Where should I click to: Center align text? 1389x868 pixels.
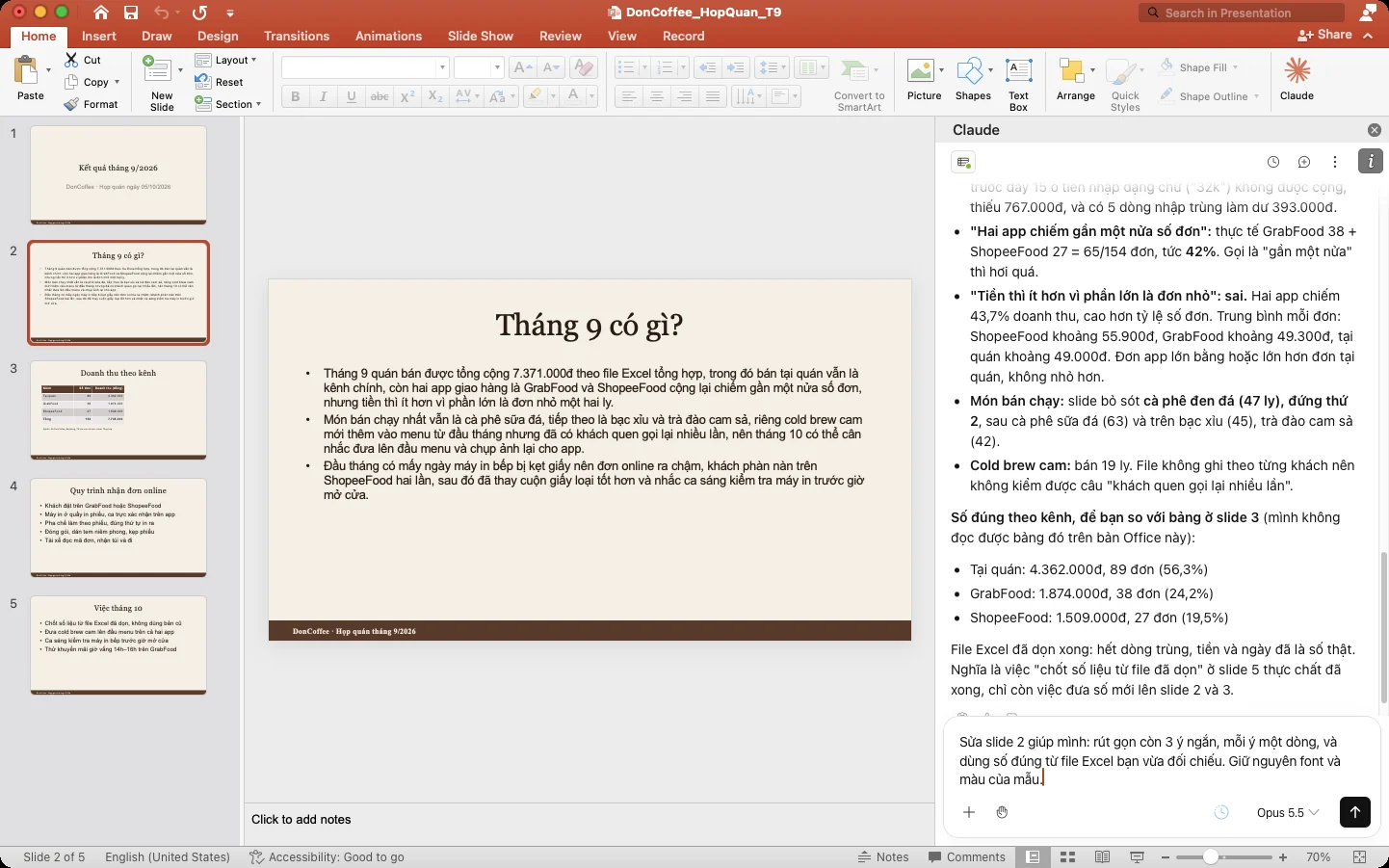pos(657,96)
